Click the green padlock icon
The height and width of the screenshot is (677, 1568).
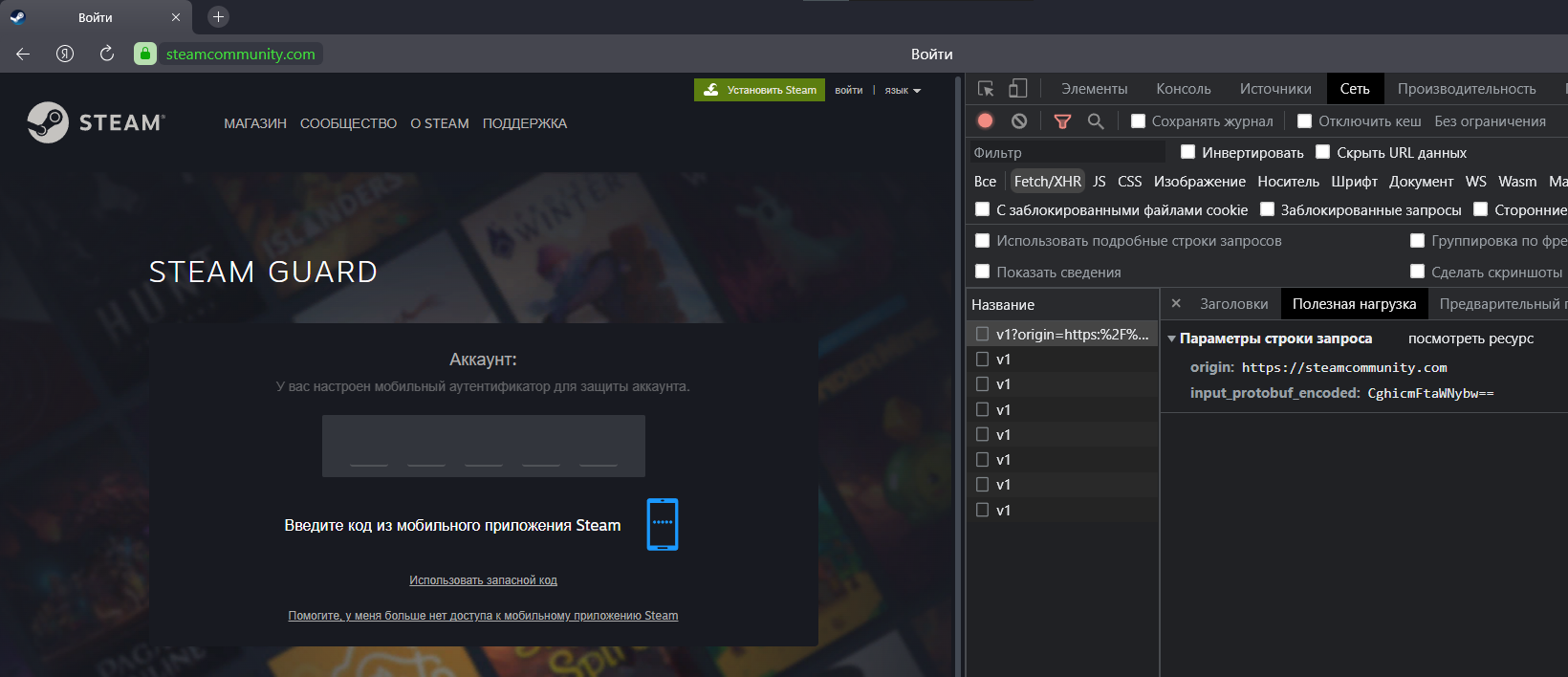pos(145,54)
